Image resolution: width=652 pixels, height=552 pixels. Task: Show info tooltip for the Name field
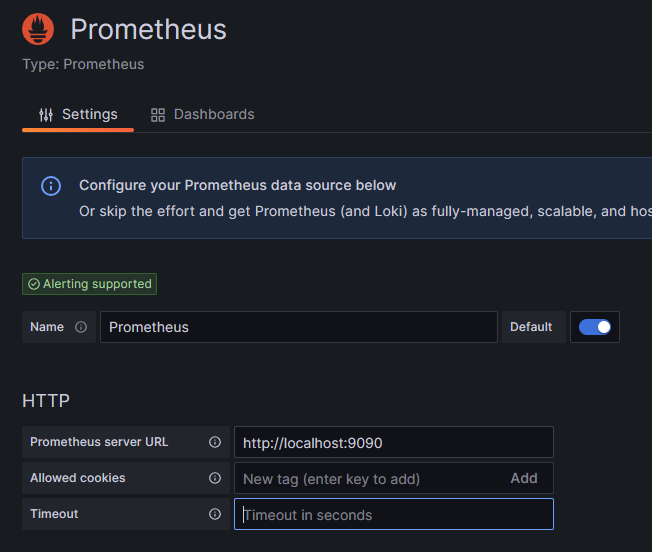81,327
